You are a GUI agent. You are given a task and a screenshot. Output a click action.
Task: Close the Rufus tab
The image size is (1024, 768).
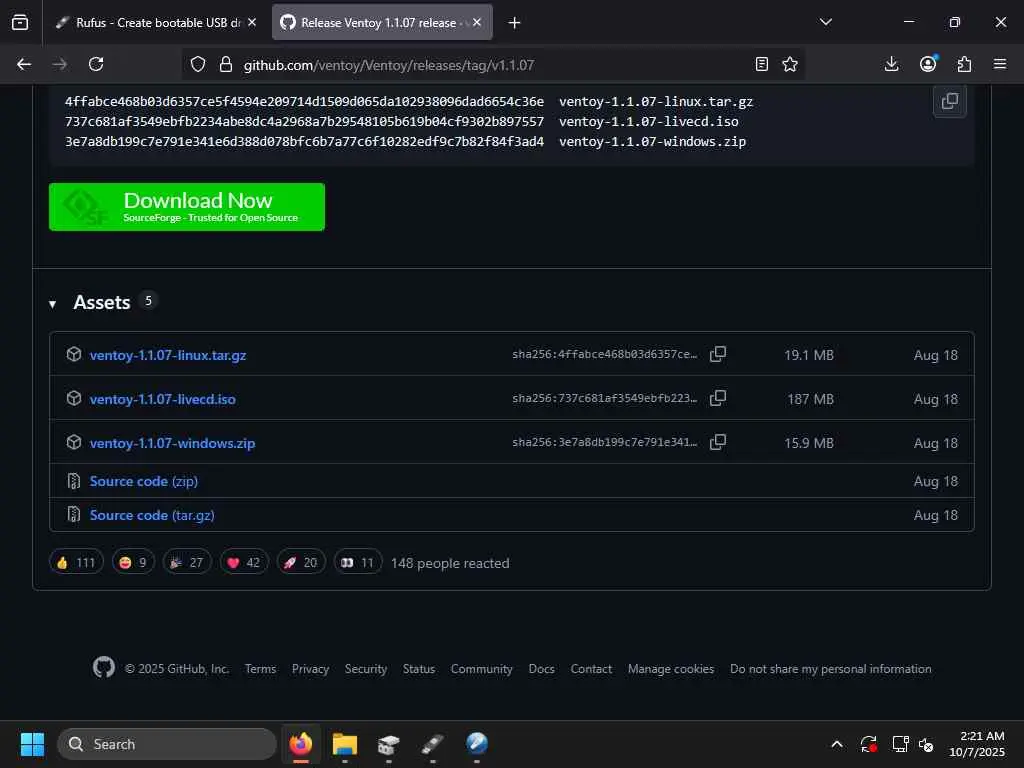(252, 22)
